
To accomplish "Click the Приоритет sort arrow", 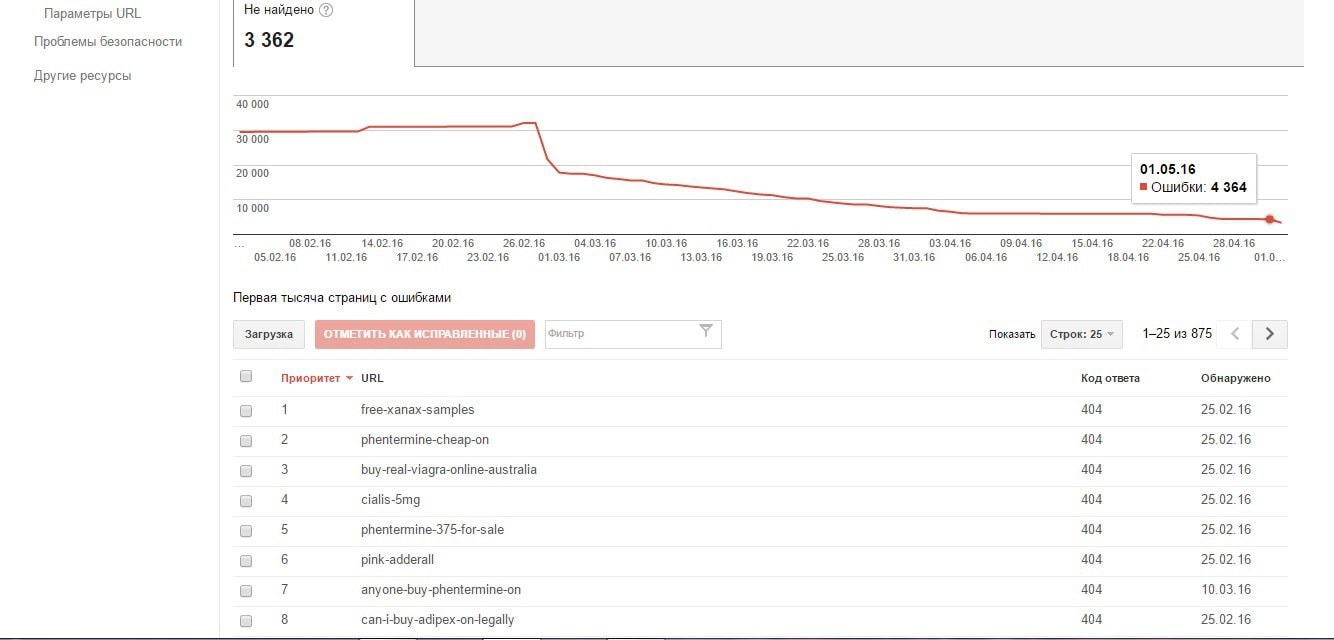I will click(x=349, y=379).
